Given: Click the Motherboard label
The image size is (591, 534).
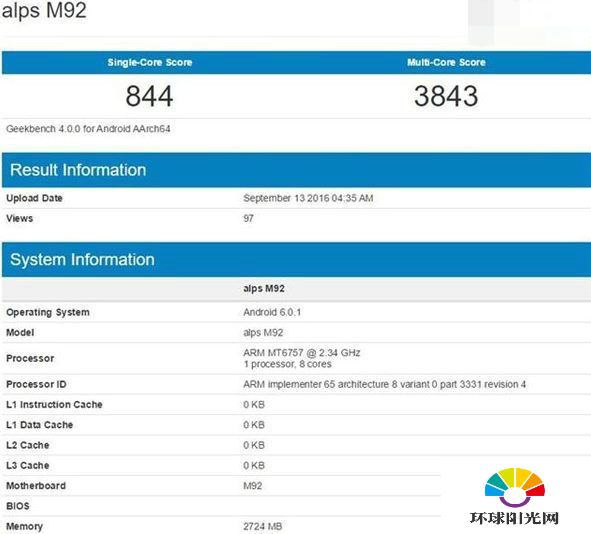Looking at the screenshot, I should point(36,486).
